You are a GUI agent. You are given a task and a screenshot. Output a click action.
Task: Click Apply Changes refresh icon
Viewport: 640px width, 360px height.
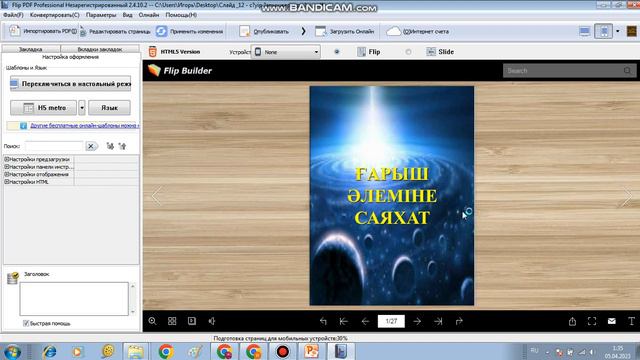point(162,31)
